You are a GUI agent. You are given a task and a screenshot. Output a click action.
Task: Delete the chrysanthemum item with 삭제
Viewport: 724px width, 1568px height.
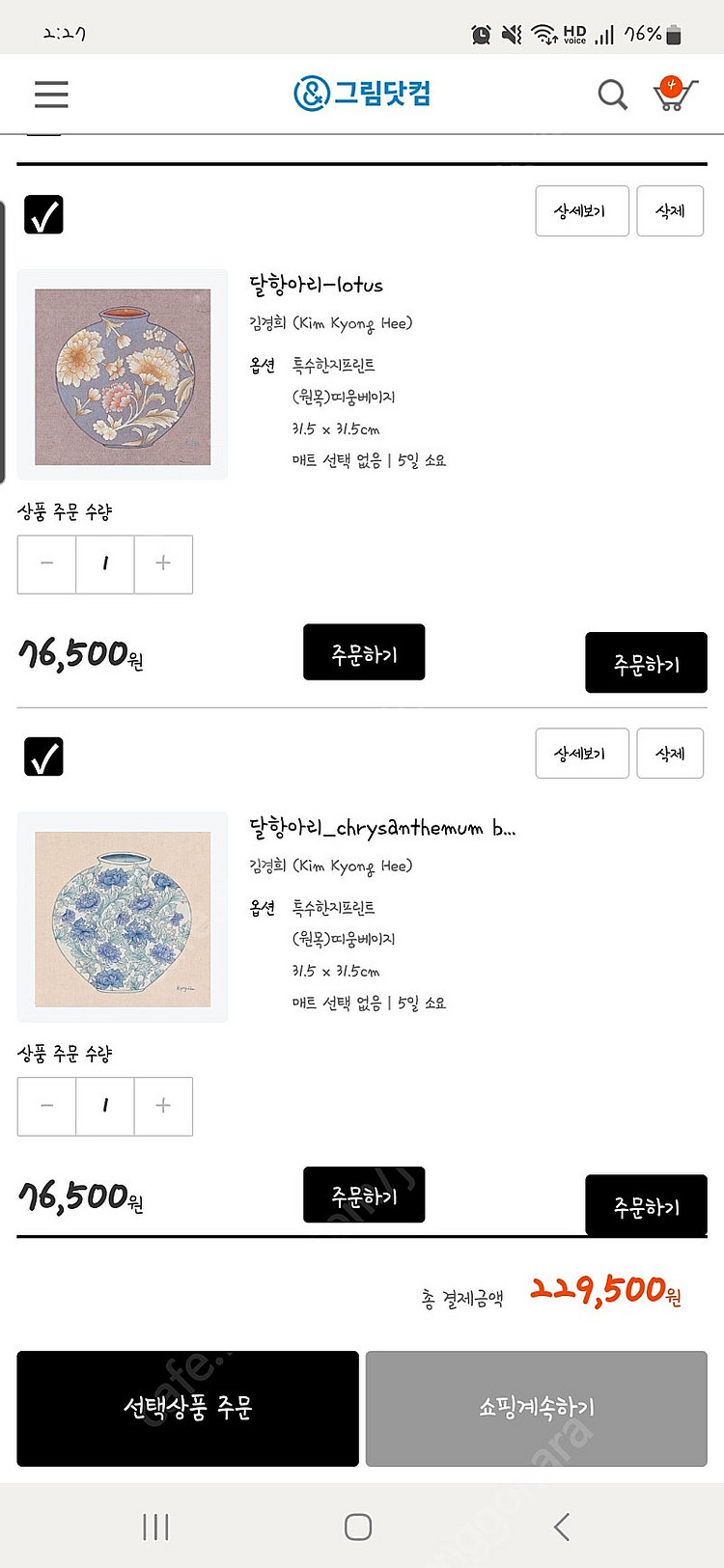click(670, 753)
